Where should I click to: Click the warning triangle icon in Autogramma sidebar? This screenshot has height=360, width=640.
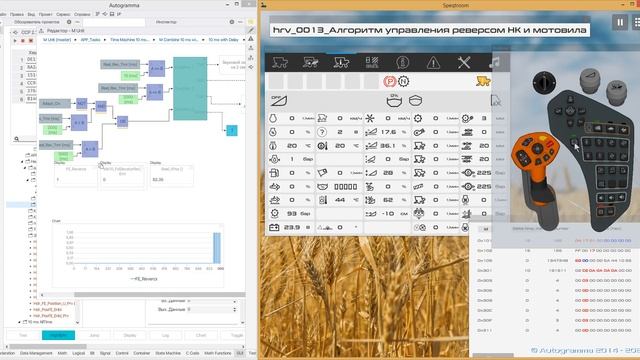click(251, 39)
